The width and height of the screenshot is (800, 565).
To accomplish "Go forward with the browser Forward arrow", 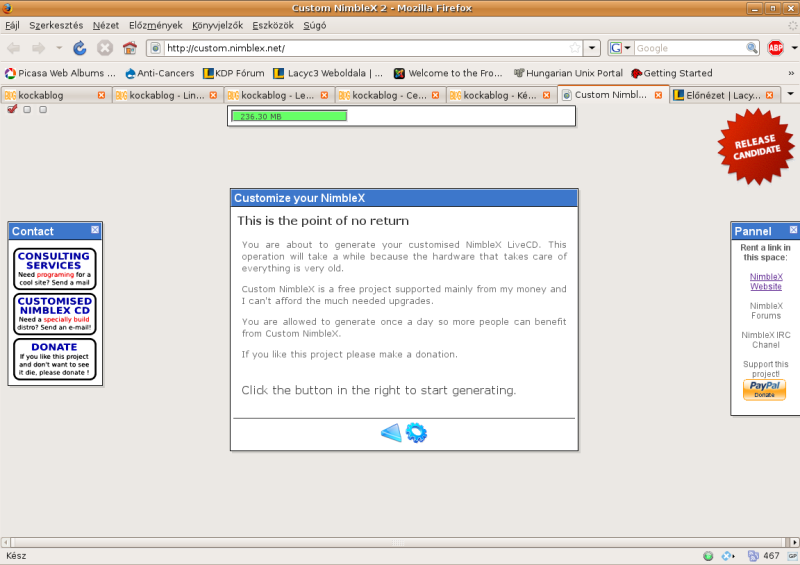I will tap(38, 48).
